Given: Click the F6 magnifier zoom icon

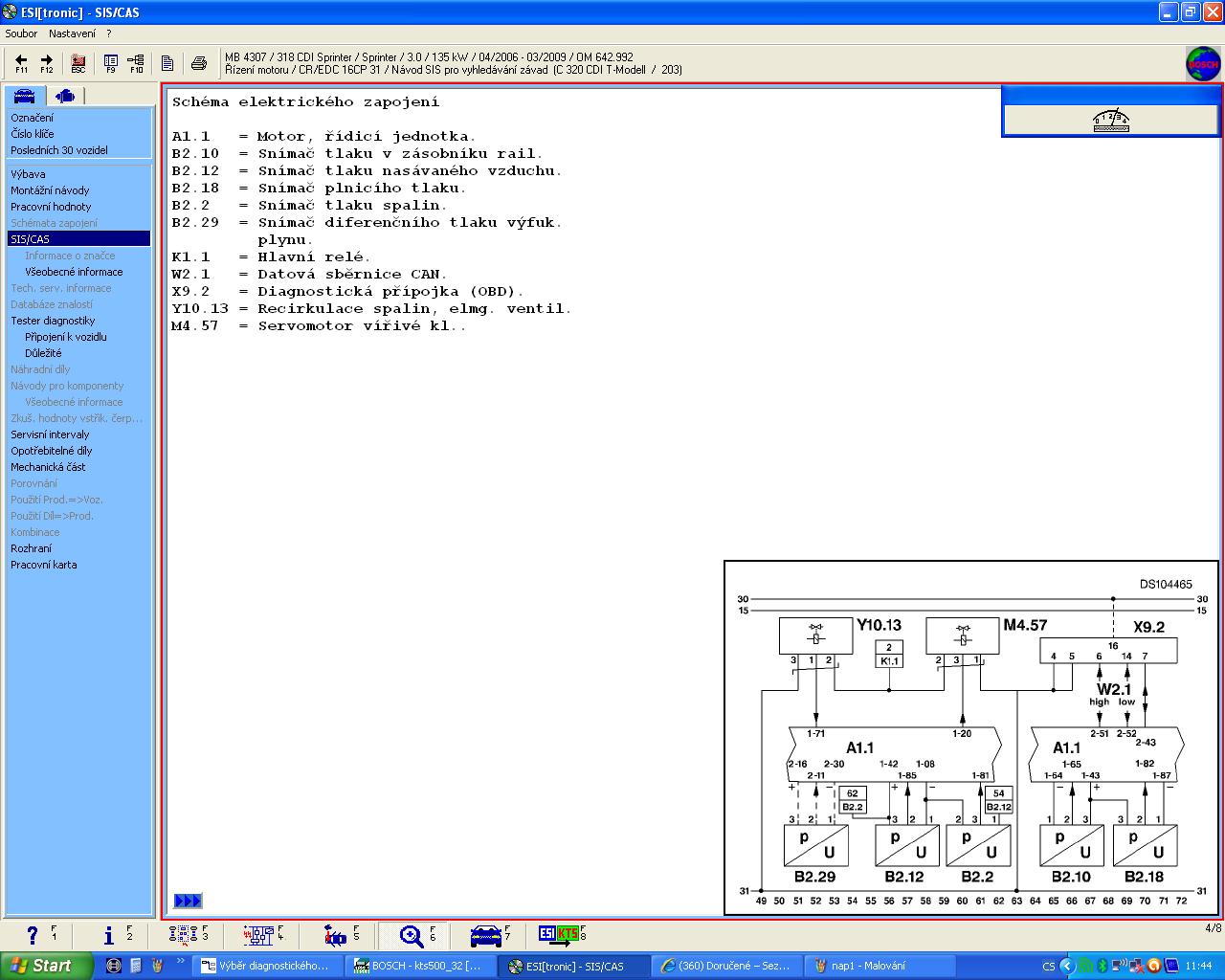Looking at the screenshot, I should [x=412, y=935].
